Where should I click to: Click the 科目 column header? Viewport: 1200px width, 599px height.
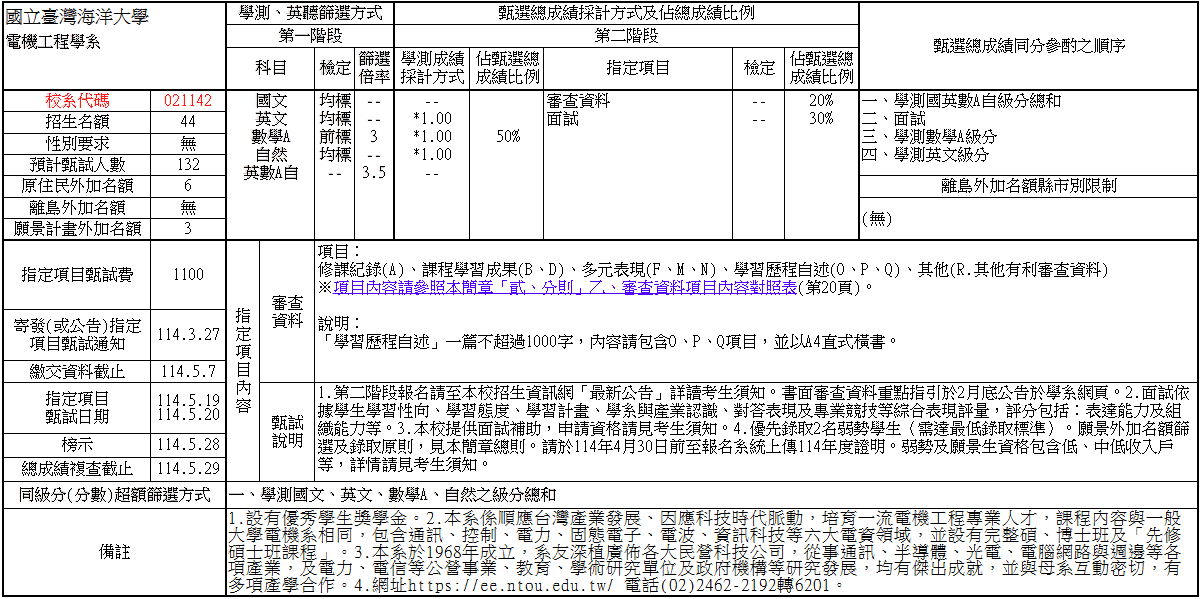click(x=271, y=68)
